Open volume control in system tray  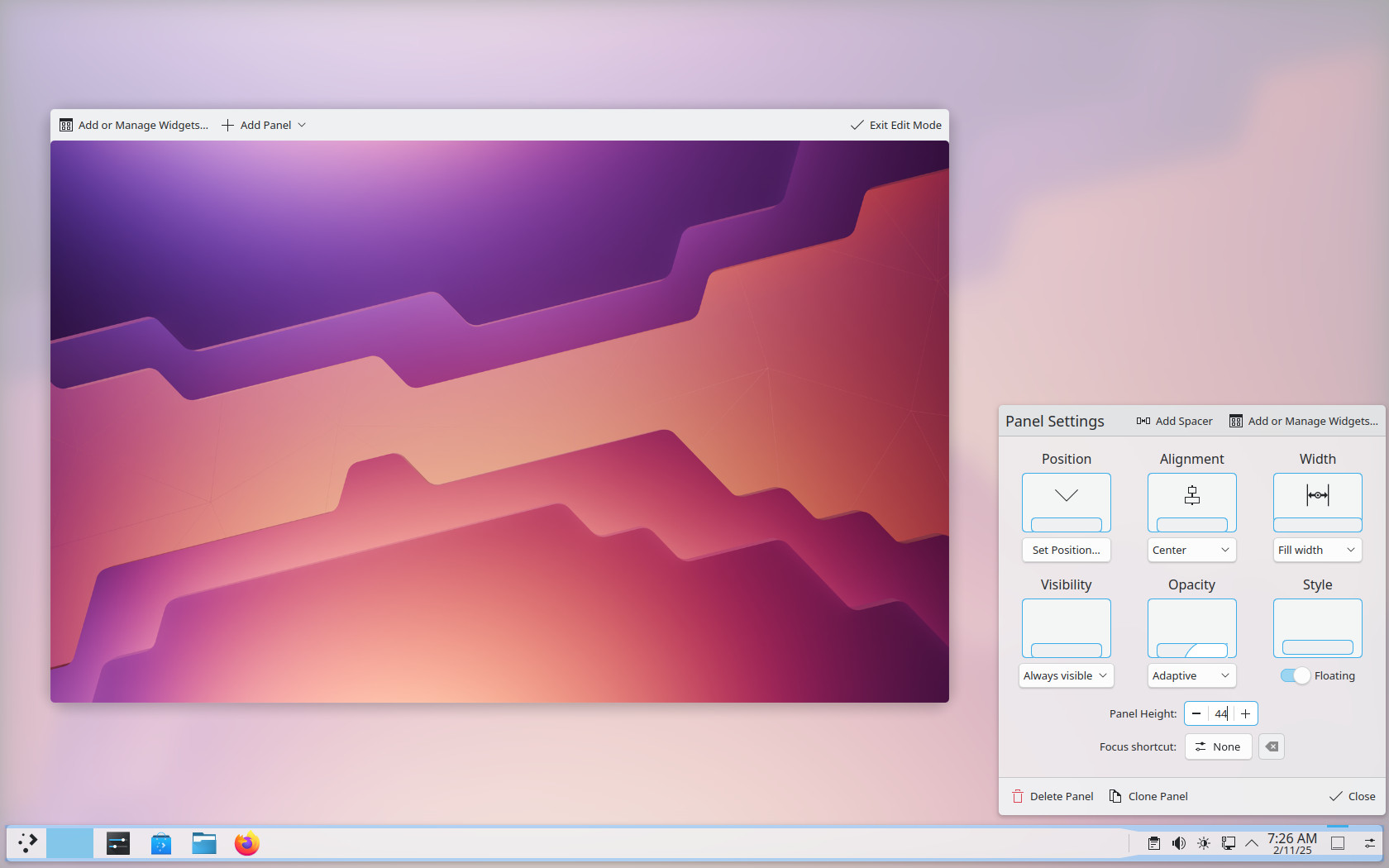point(1179,843)
